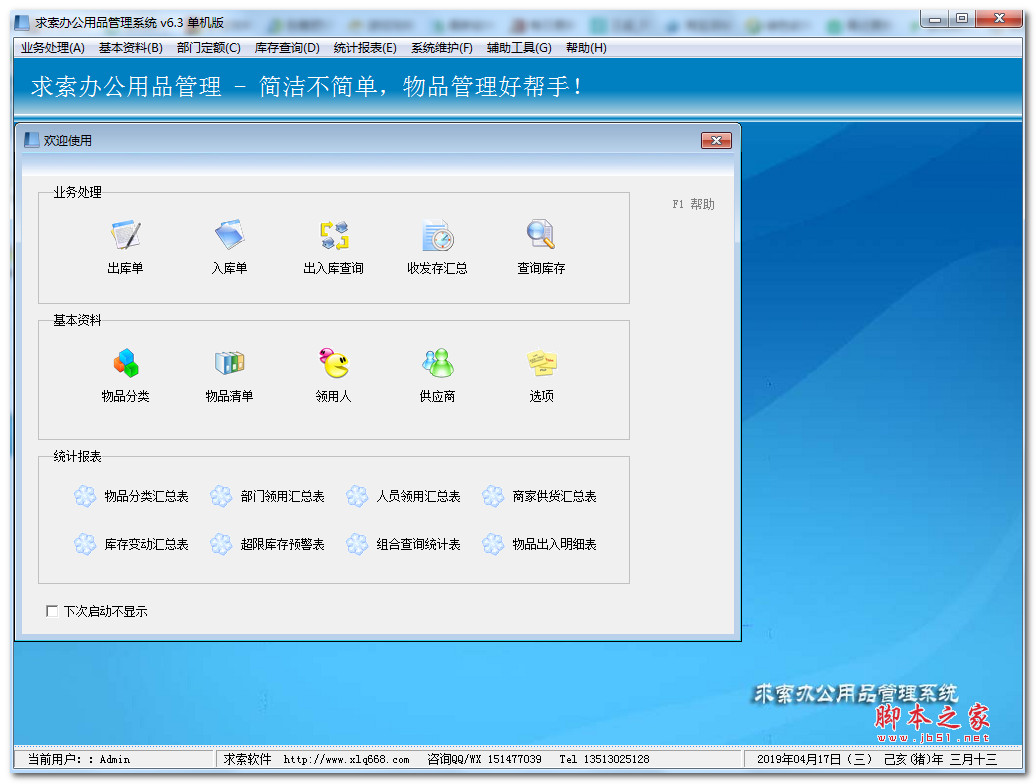Click snowflake icon beside 物品分类汇总表
Image resolution: width=1036 pixels, height=784 pixels.
(85, 496)
